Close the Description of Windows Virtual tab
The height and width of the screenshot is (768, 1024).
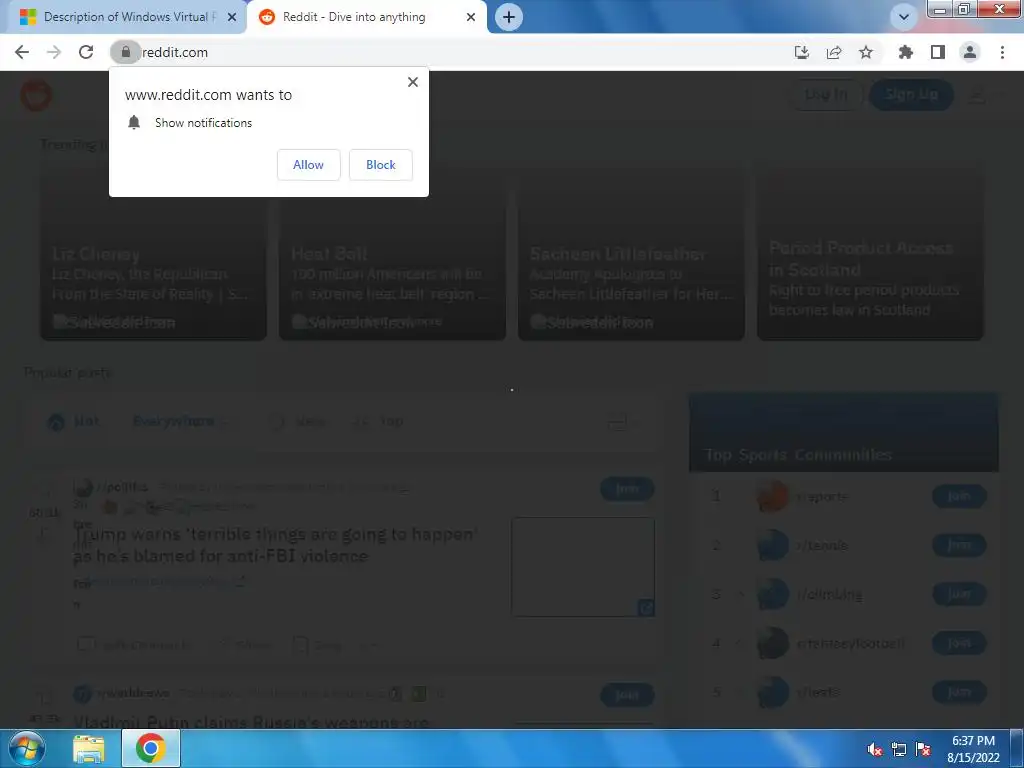[x=232, y=17]
